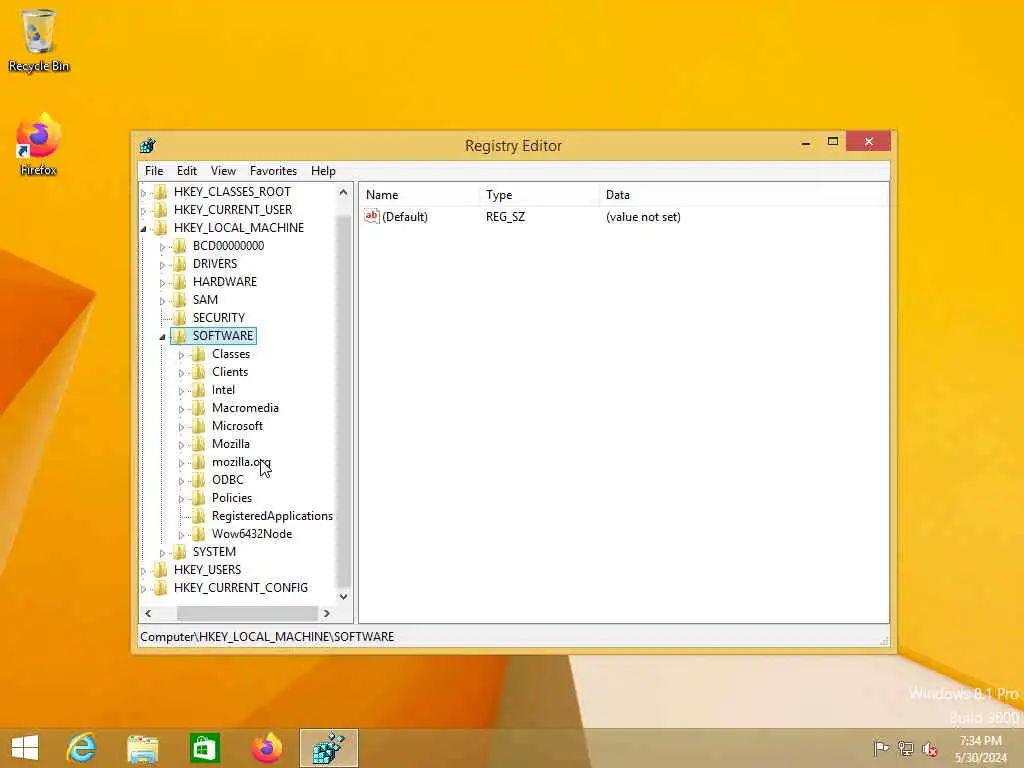Launch Firefox from the taskbar
Screen dimensions: 1024x768
[x=266, y=748]
